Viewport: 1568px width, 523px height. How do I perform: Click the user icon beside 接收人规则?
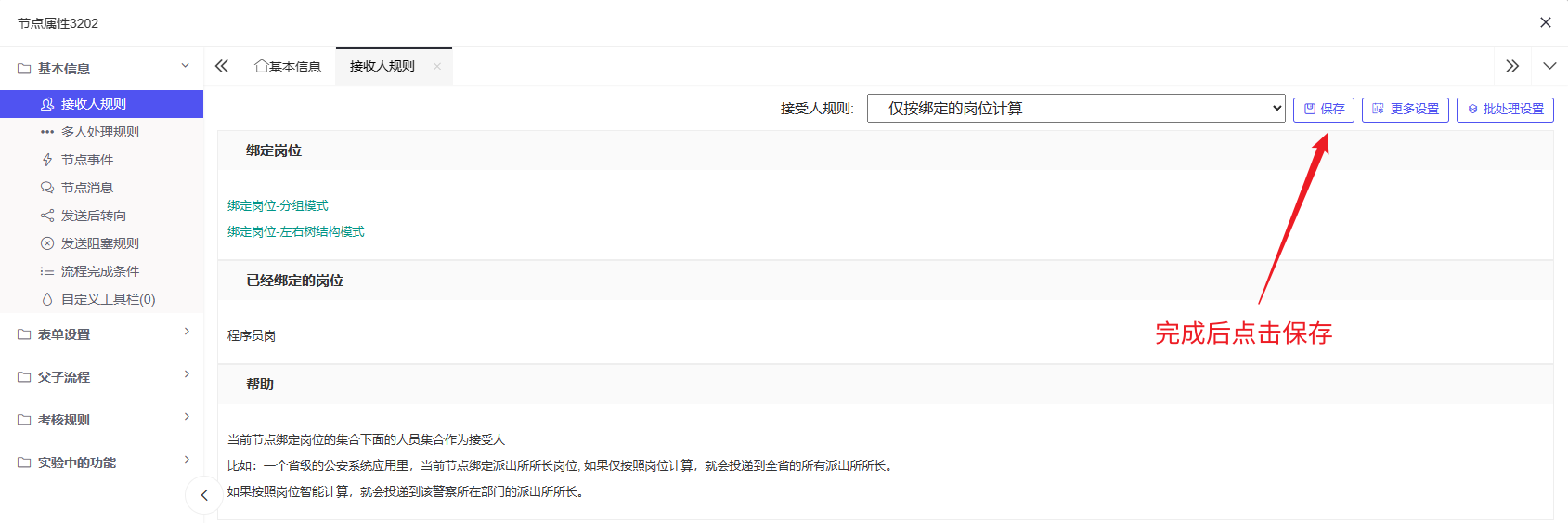click(47, 104)
